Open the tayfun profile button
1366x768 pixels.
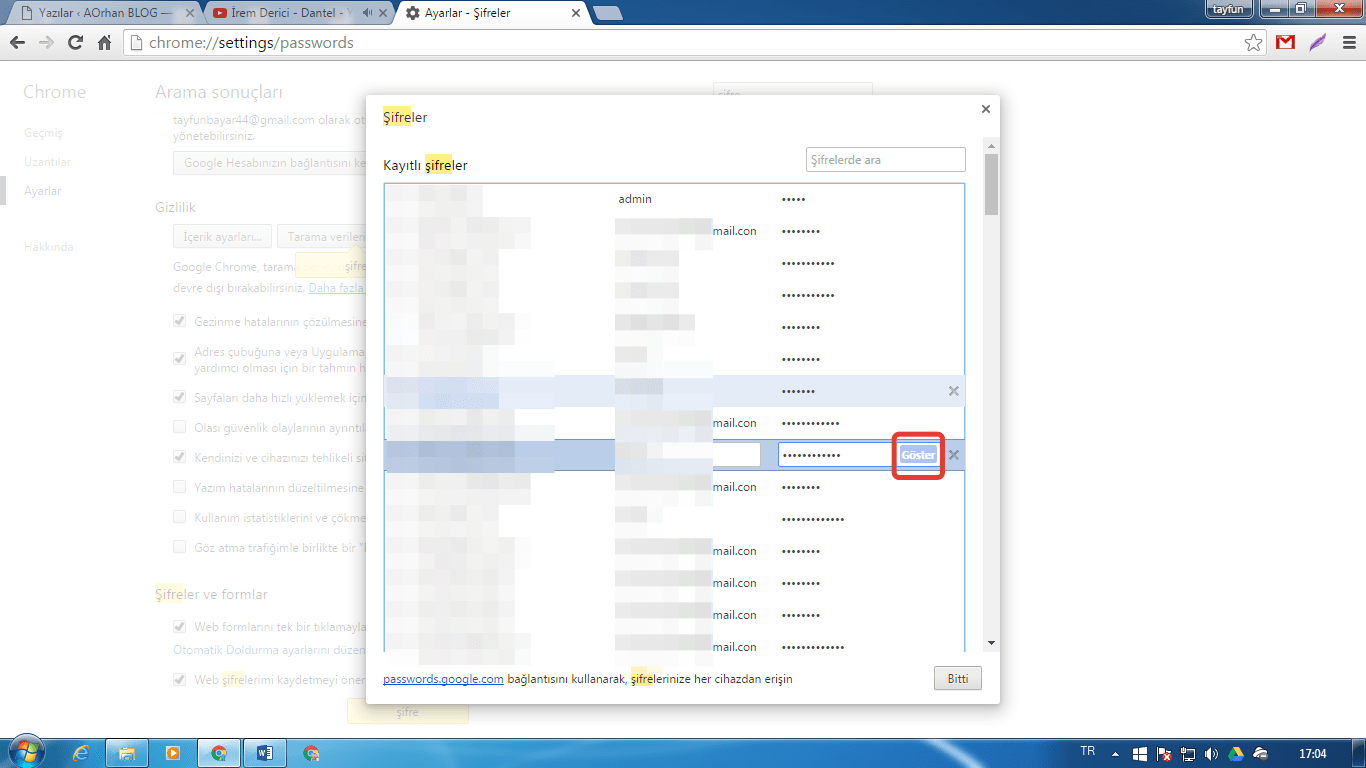(1228, 9)
